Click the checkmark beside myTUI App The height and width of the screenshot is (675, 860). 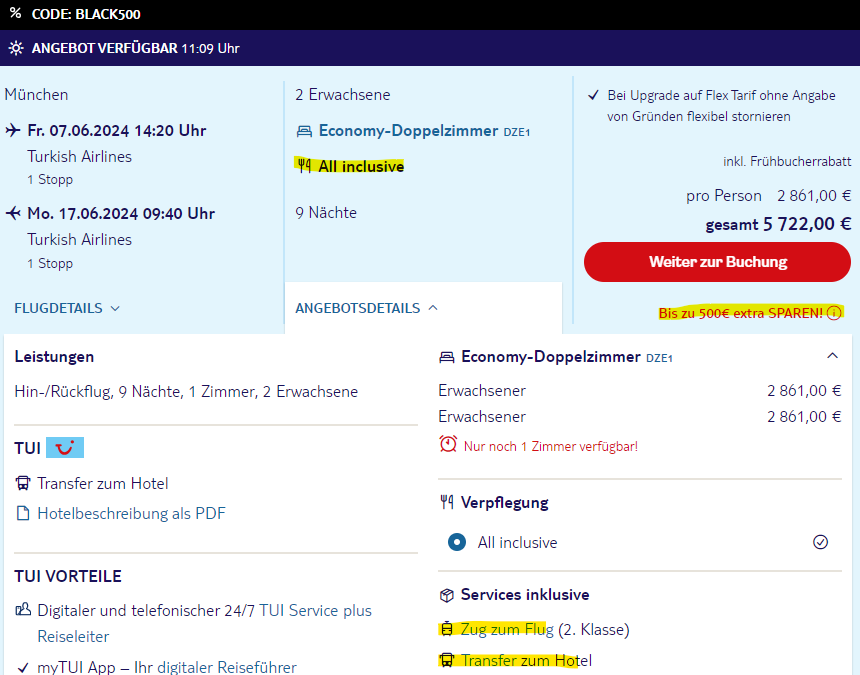click(x=23, y=667)
